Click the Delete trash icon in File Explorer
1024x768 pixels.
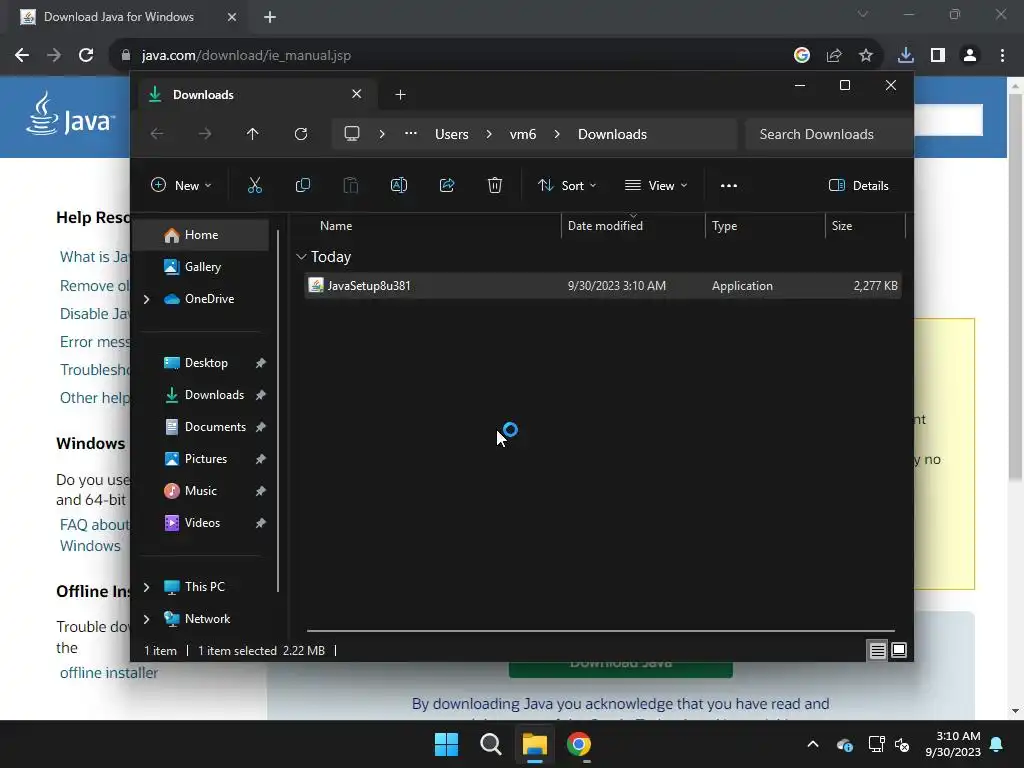495,185
